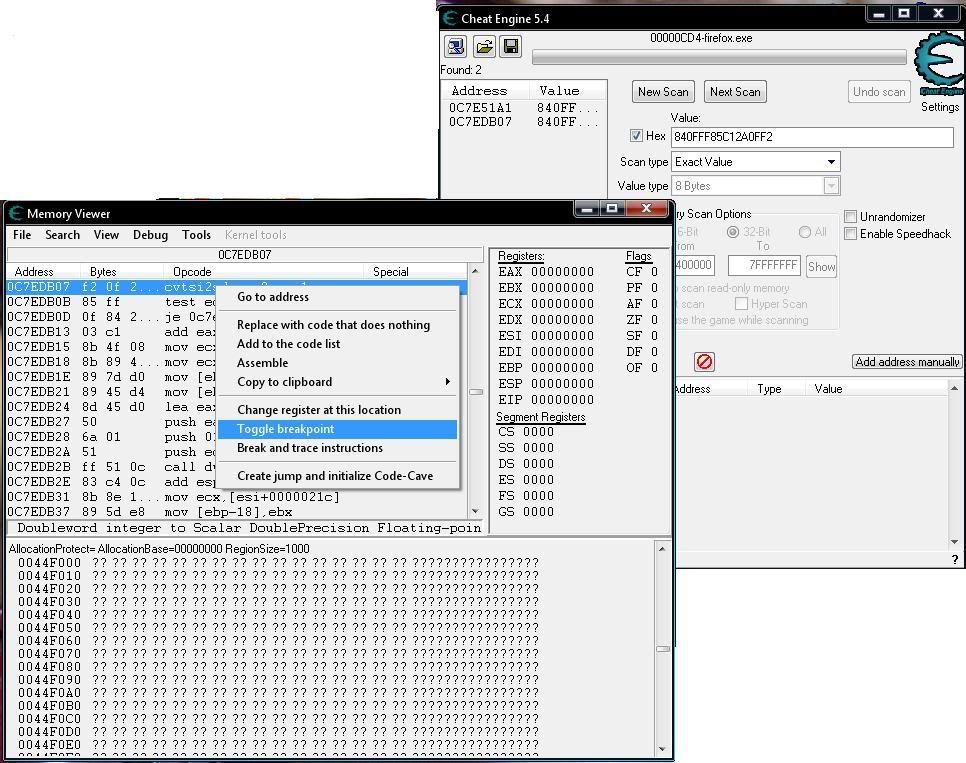Expand the Copy to clipboard submenu
This screenshot has width=966, height=763.
click(337, 382)
